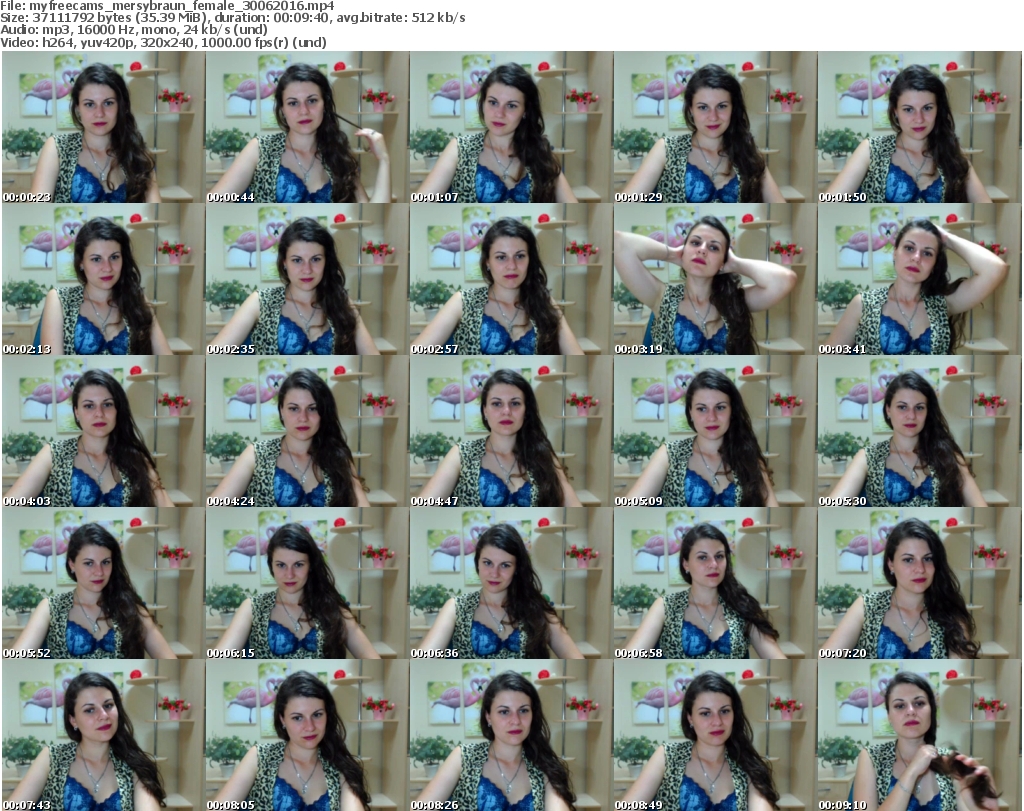
Task: Open the thumbnail timestamped 00:03:19
Action: (715, 279)
